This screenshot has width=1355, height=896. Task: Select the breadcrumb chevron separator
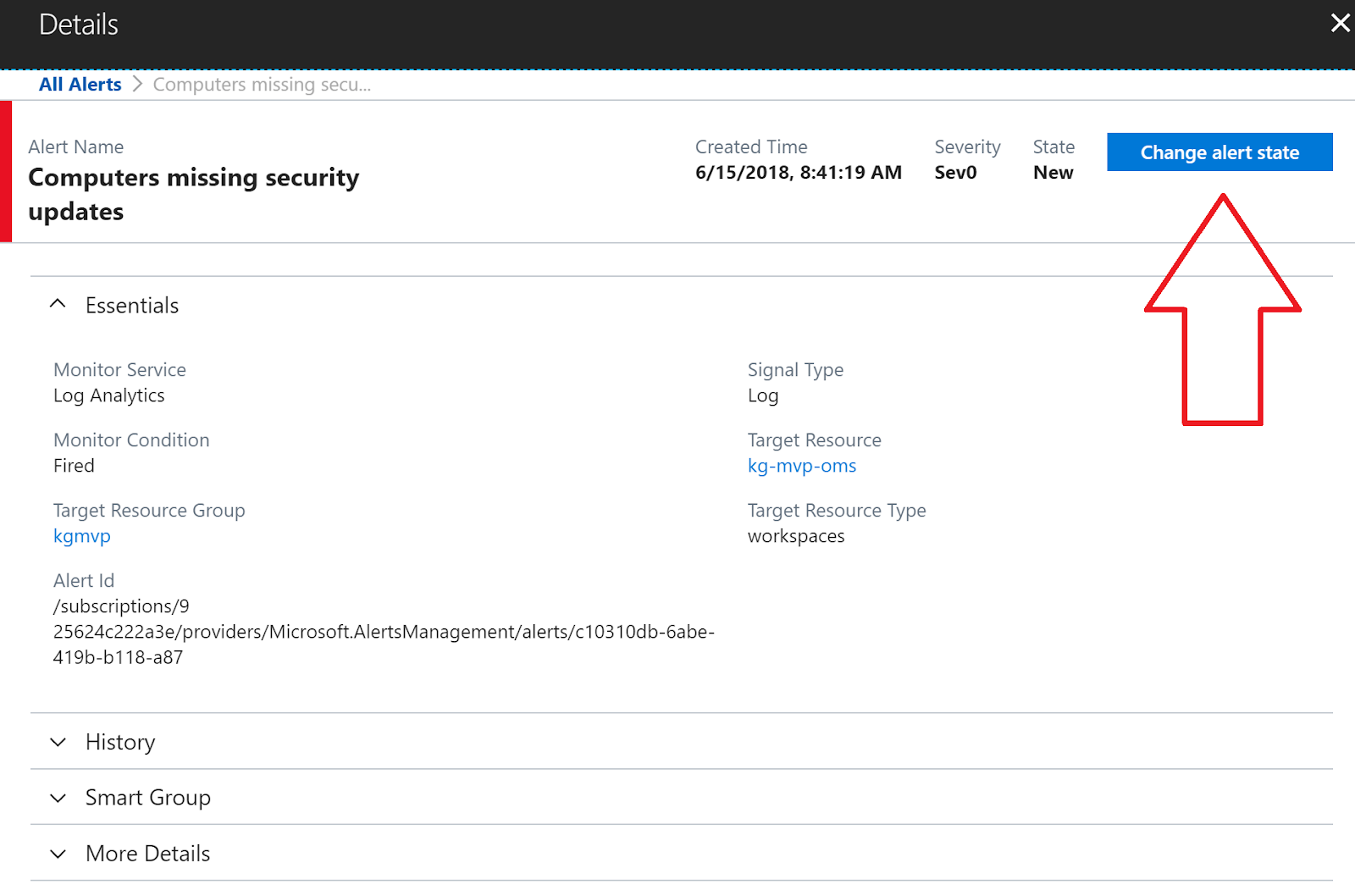tap(136, 84)
